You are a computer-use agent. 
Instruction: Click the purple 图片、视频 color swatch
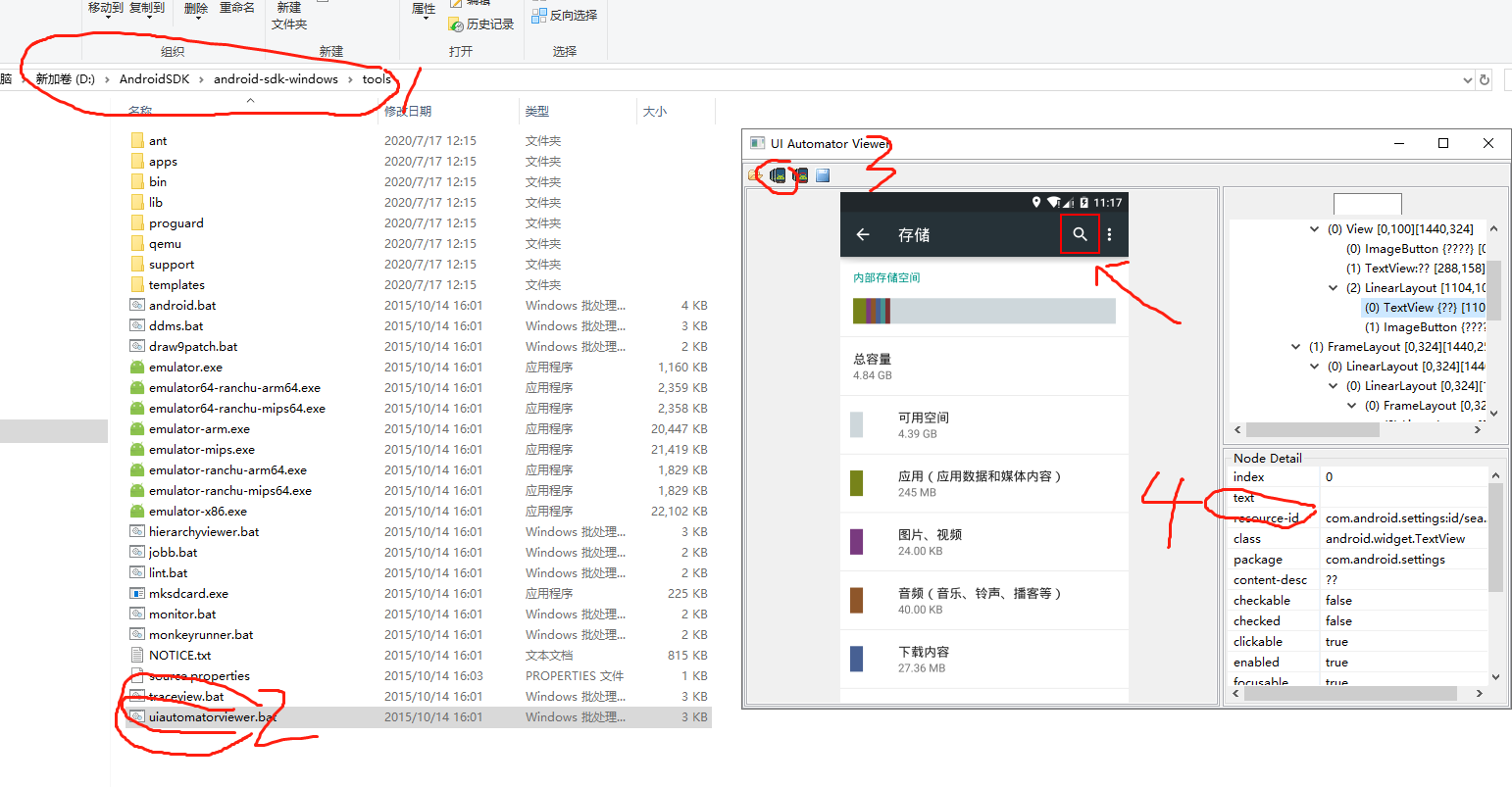pos(856,541)
